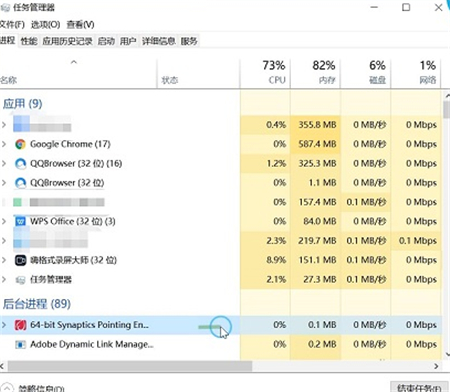Click the 简略信息 toggle button

click(x=33, y=388)
